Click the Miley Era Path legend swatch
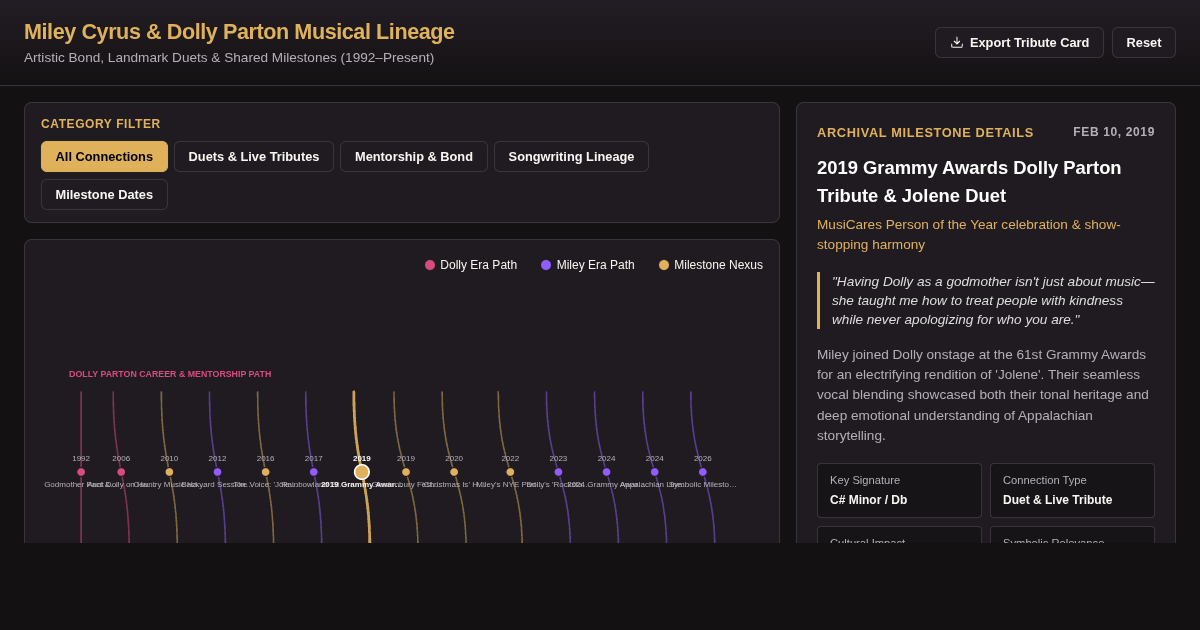 (546, 265)
